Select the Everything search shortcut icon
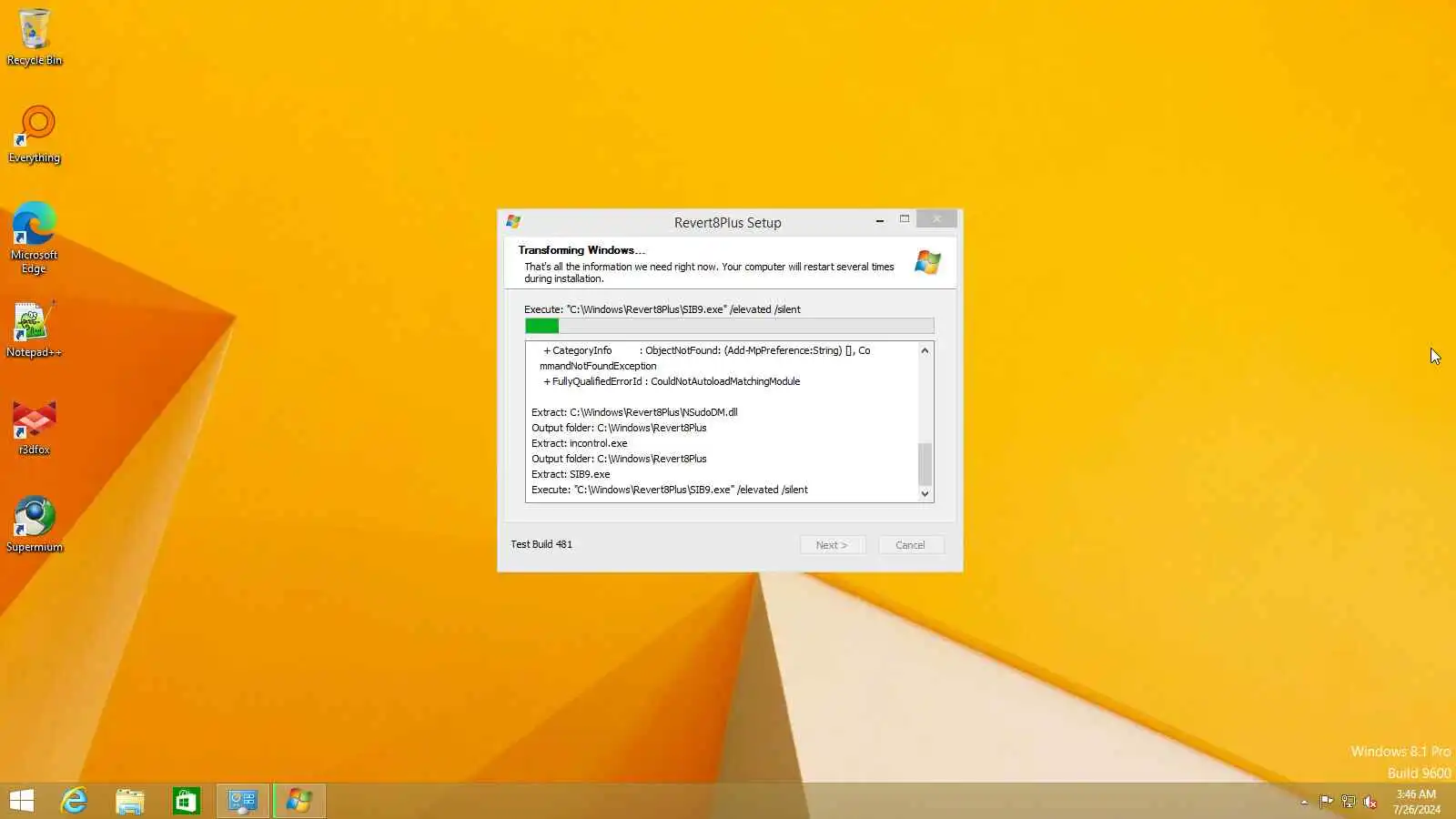This screenshot has width=1456, height=819. click(x=35, y=134)
